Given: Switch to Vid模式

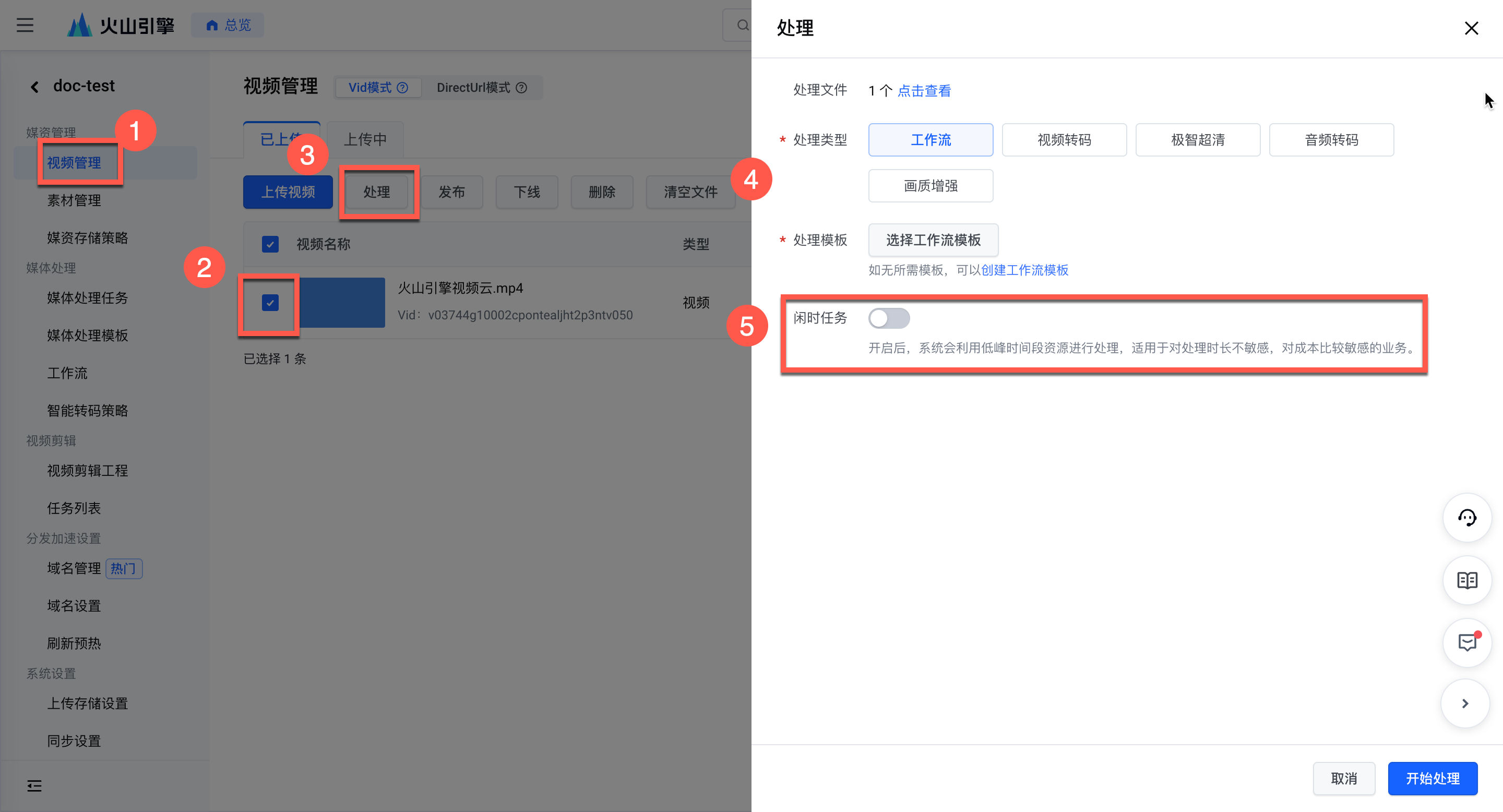Looking at the screenshot, I should click(x=378, y=88).
